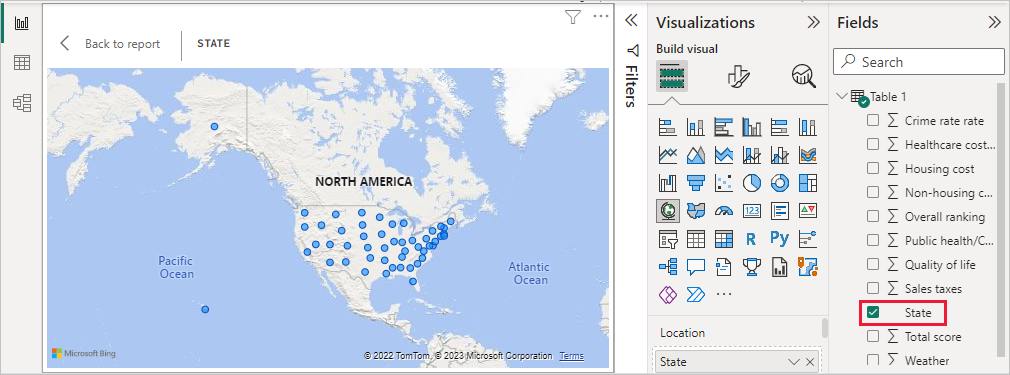Open the Format visual brush icon

click(737, 76)
